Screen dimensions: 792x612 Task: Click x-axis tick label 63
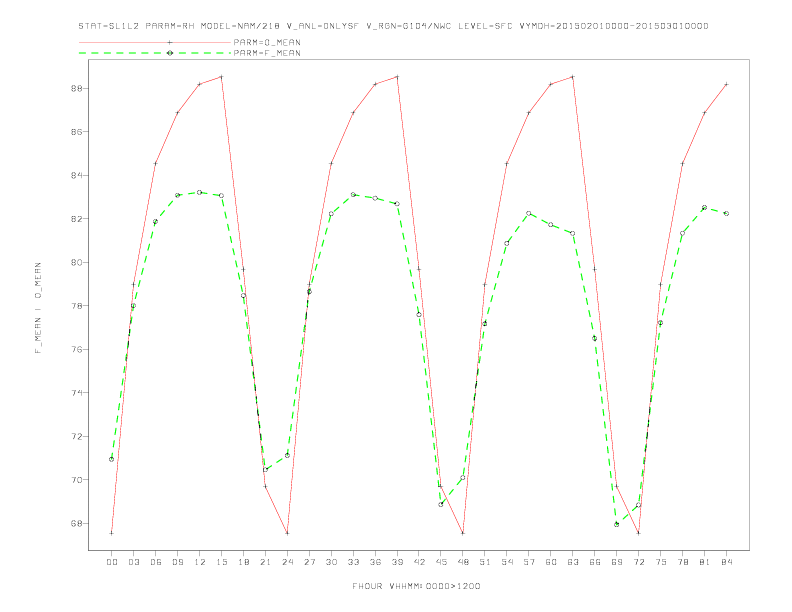click(573, 562)
